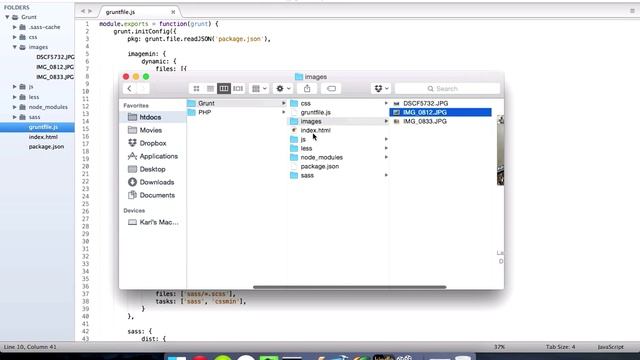Click image preview thumbnail in Finder
Screen dimensions: 640x360
(500, 150)
